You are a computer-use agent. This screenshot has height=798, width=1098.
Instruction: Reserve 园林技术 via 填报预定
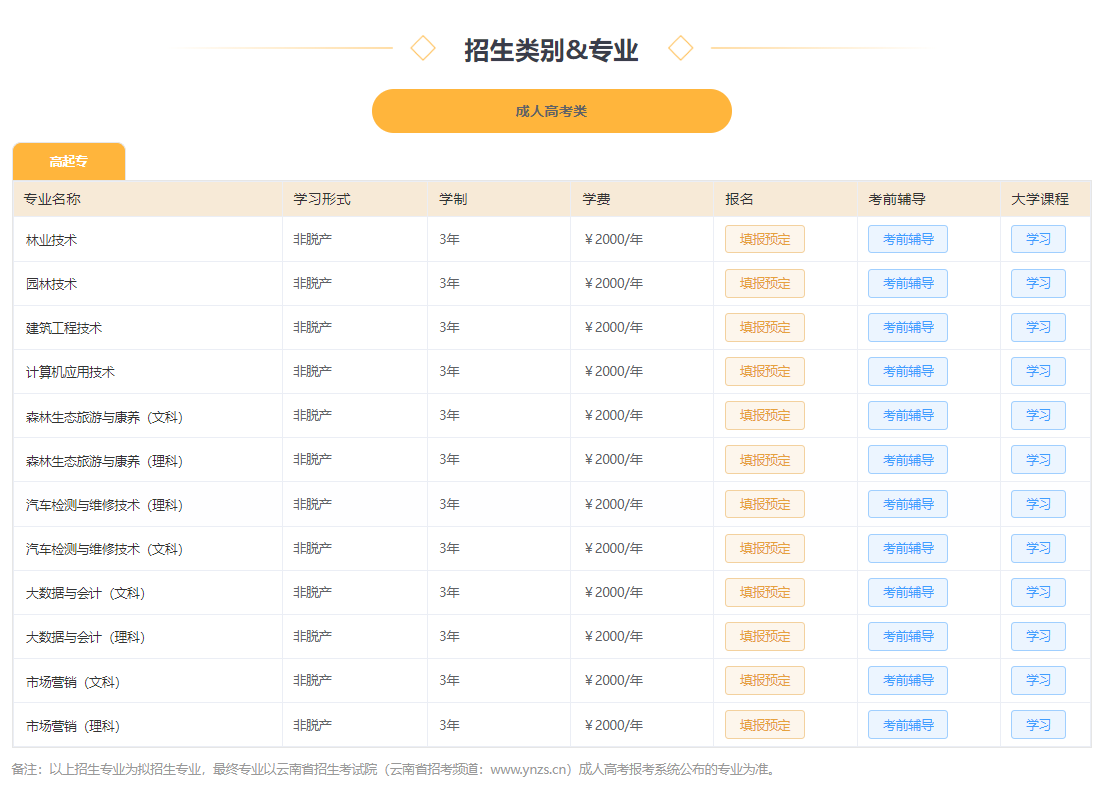point(765,284)
